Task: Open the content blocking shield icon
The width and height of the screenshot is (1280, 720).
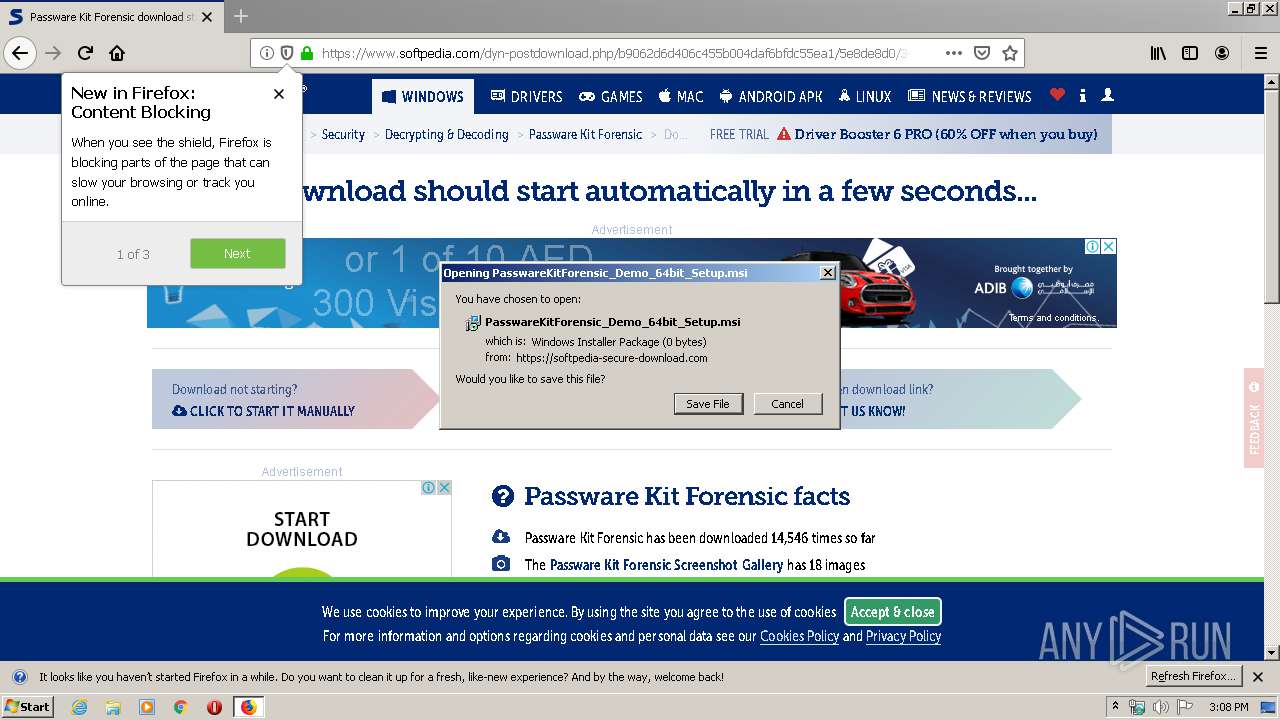Action: coord(287,53)
